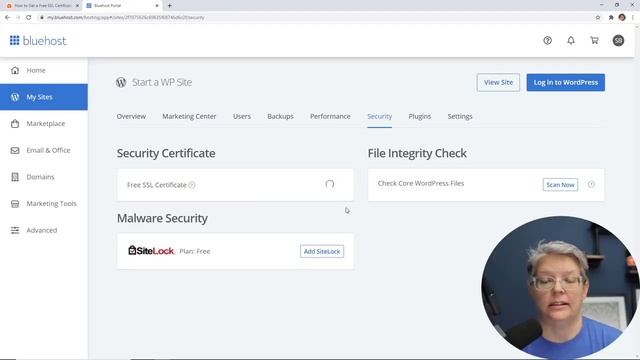Screen dimensions: 640x360
Task: Click the browser forward arrow
Action: [x=18, y=18]
